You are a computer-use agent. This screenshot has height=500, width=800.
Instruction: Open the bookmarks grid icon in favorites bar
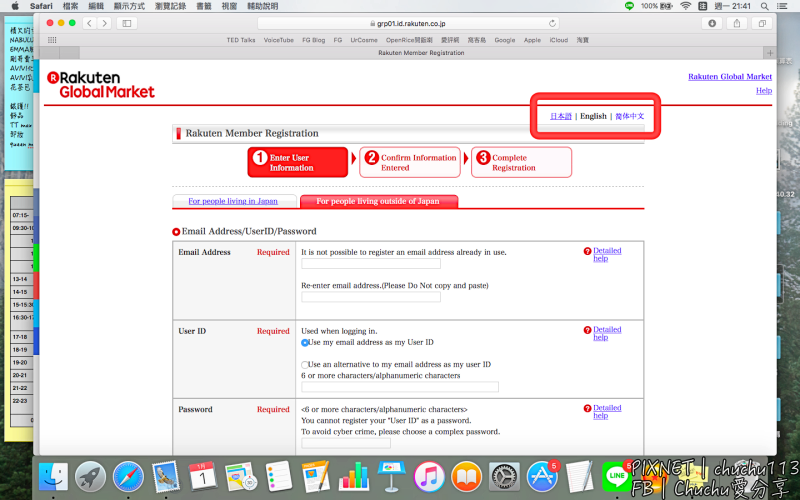click(52, 40)
